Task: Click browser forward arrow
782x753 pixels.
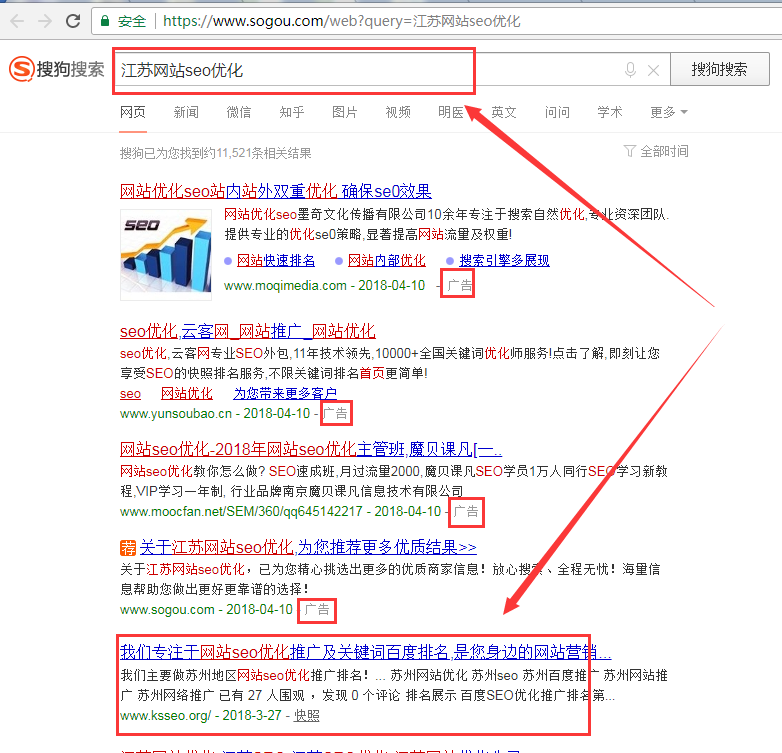Action: click(45, 21)
